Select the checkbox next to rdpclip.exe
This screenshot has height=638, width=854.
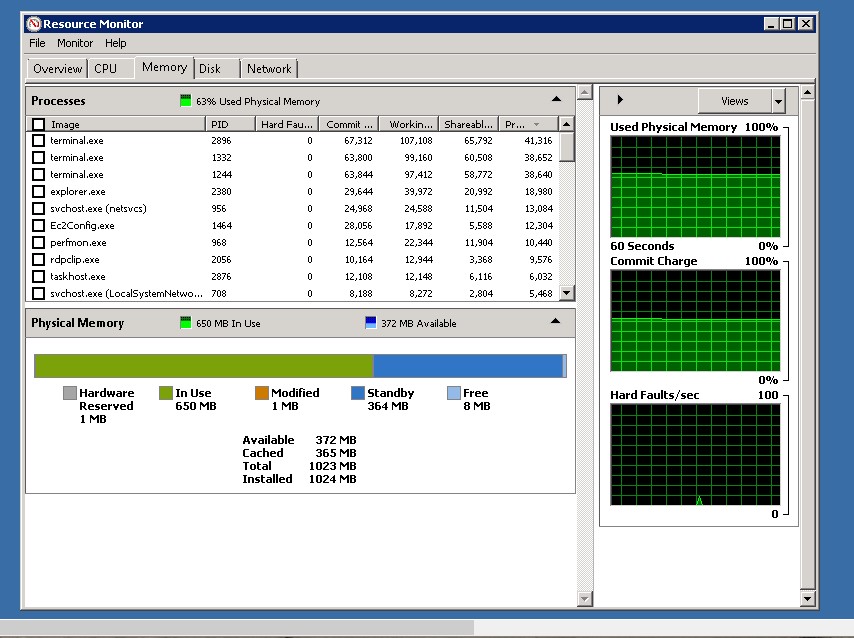pos(38,259)
